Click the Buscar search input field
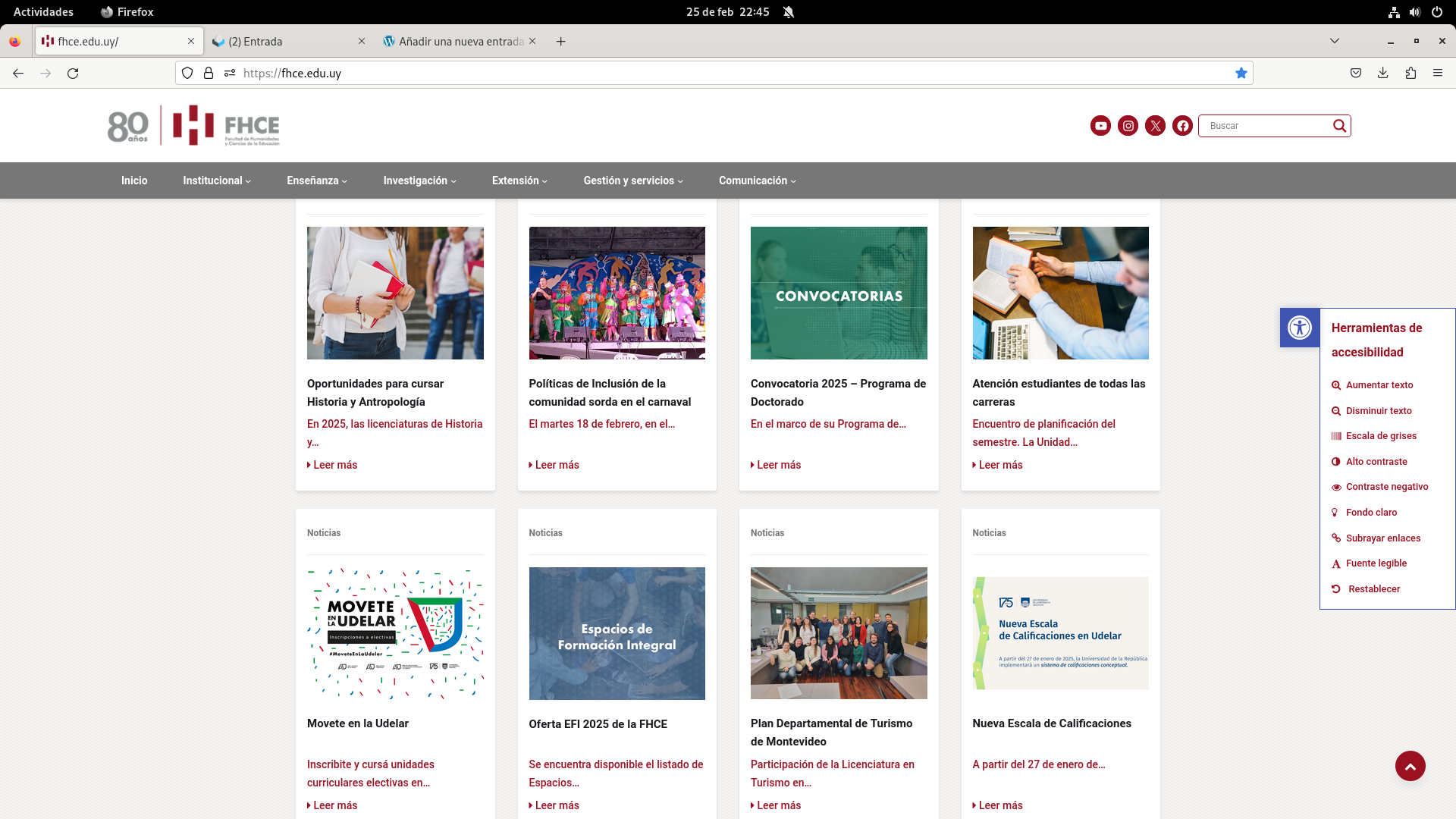 [x=1266, y=126]
